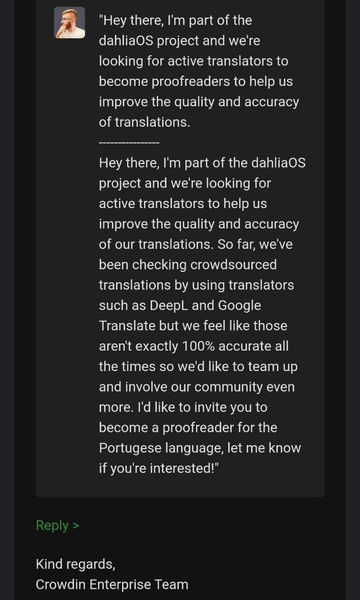Select the singular word 'proofreader' near the end
Screen dimensions: 360x600
195,428
